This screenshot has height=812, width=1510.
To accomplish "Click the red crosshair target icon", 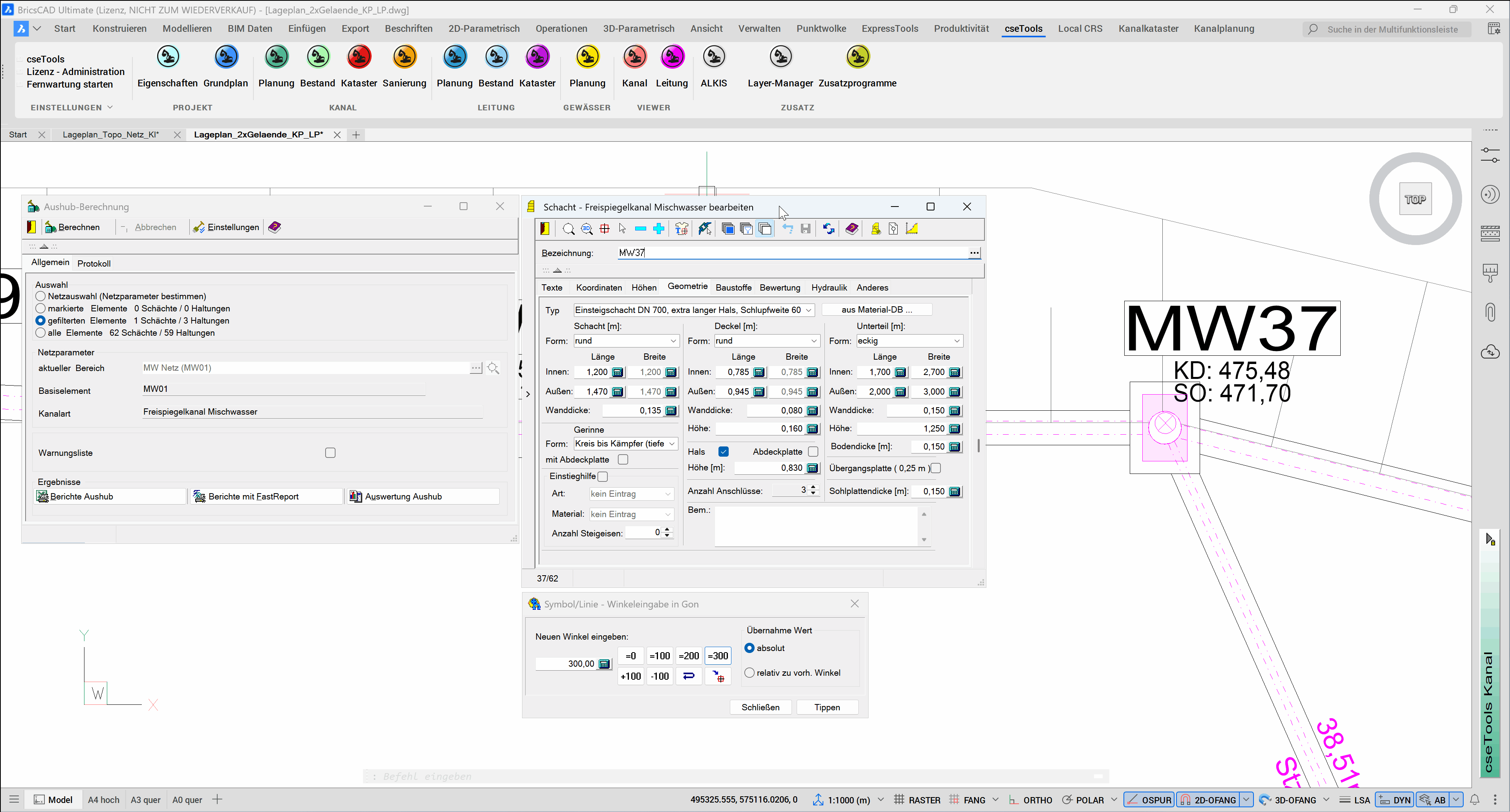I will (x=604, y=229).
